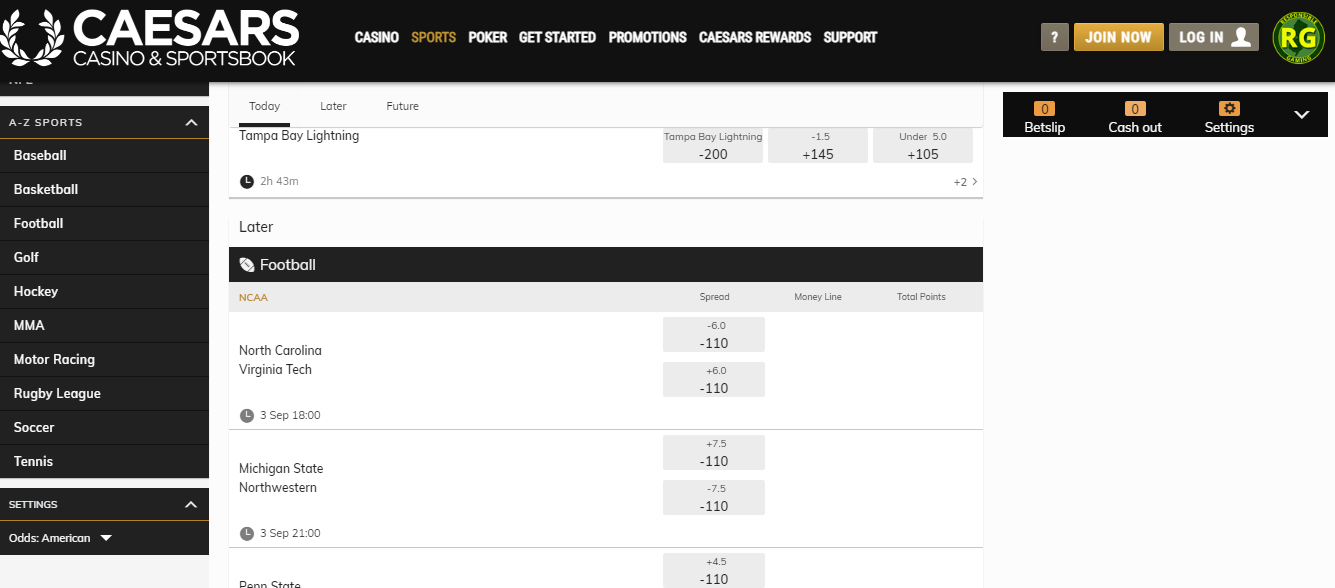Screen dimensions: 1335x588
Task: Open the RG Responsible Gaming badge
Action: [1298, 37]
